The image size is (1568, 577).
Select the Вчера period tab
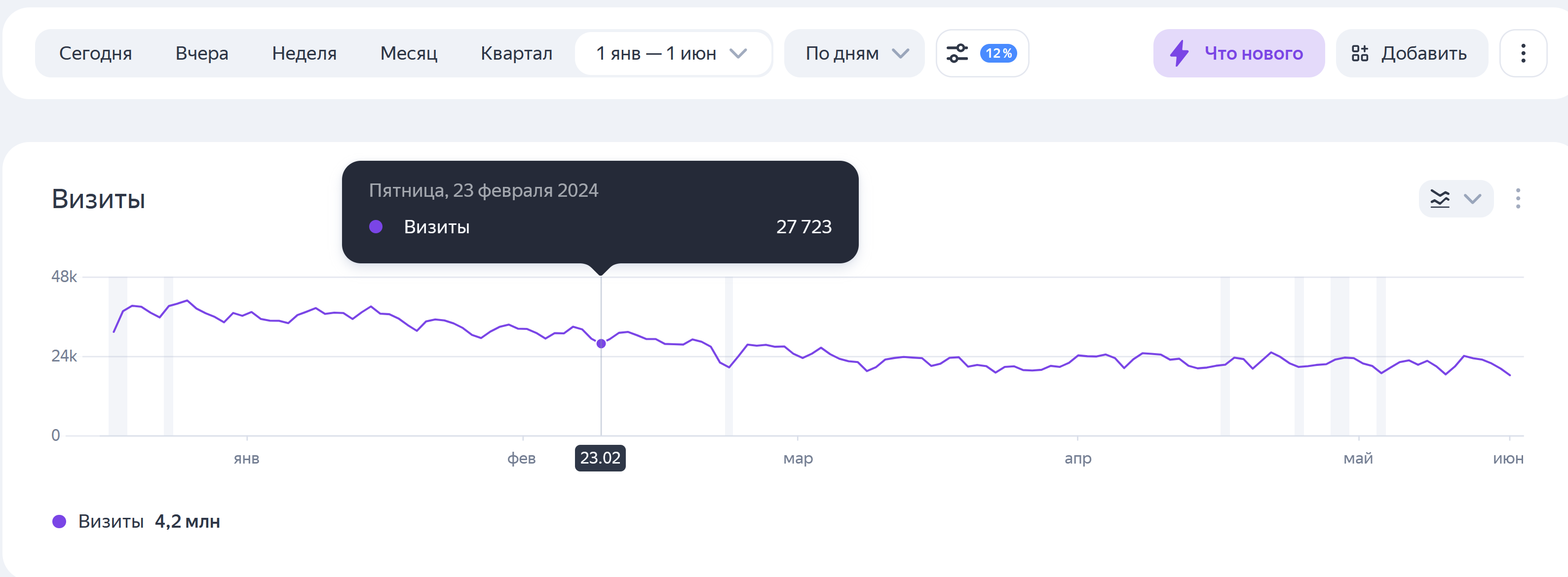coord(201,53)
